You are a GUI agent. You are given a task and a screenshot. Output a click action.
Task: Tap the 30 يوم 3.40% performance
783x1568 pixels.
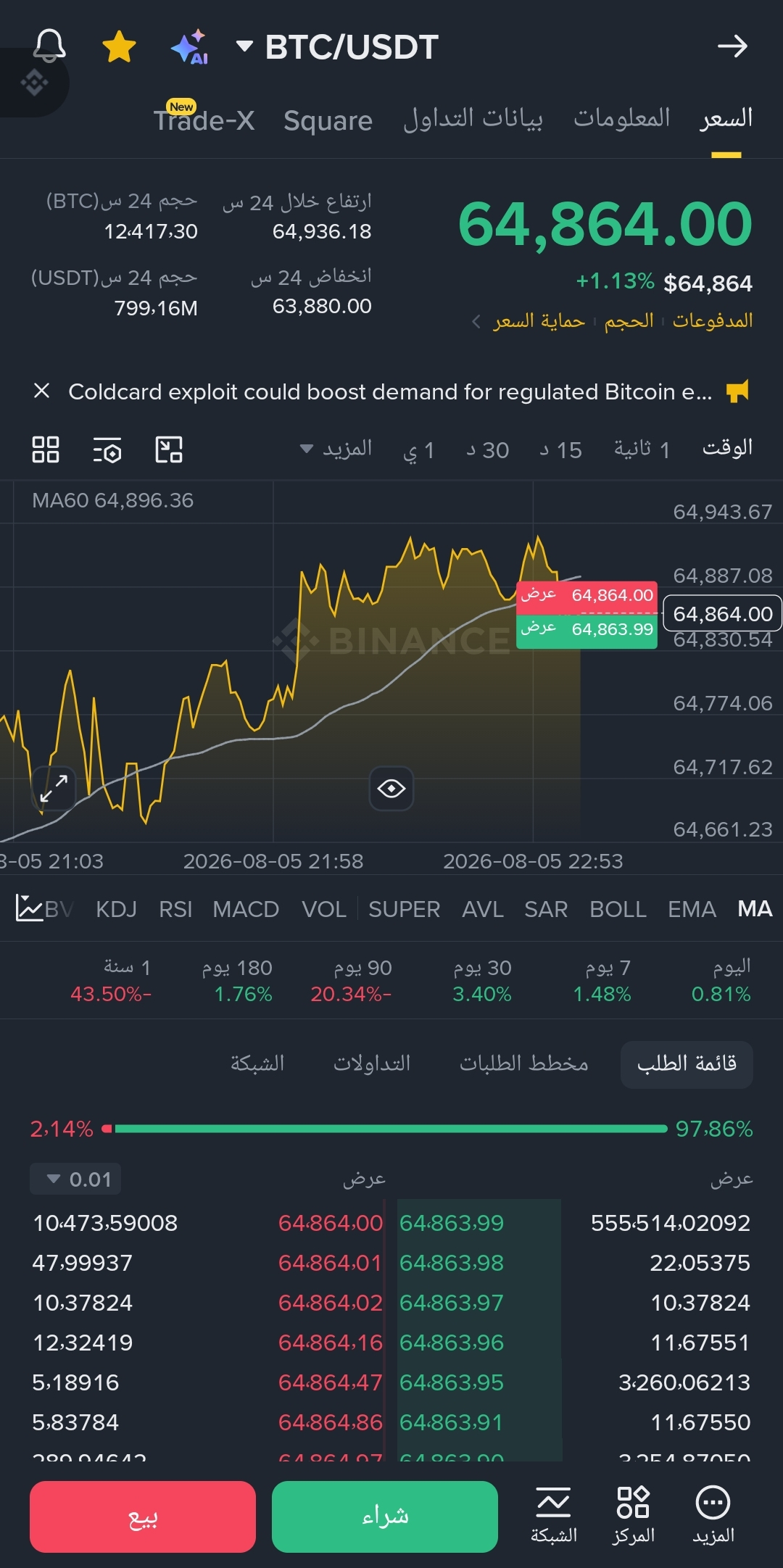click(x=482, y=980)
